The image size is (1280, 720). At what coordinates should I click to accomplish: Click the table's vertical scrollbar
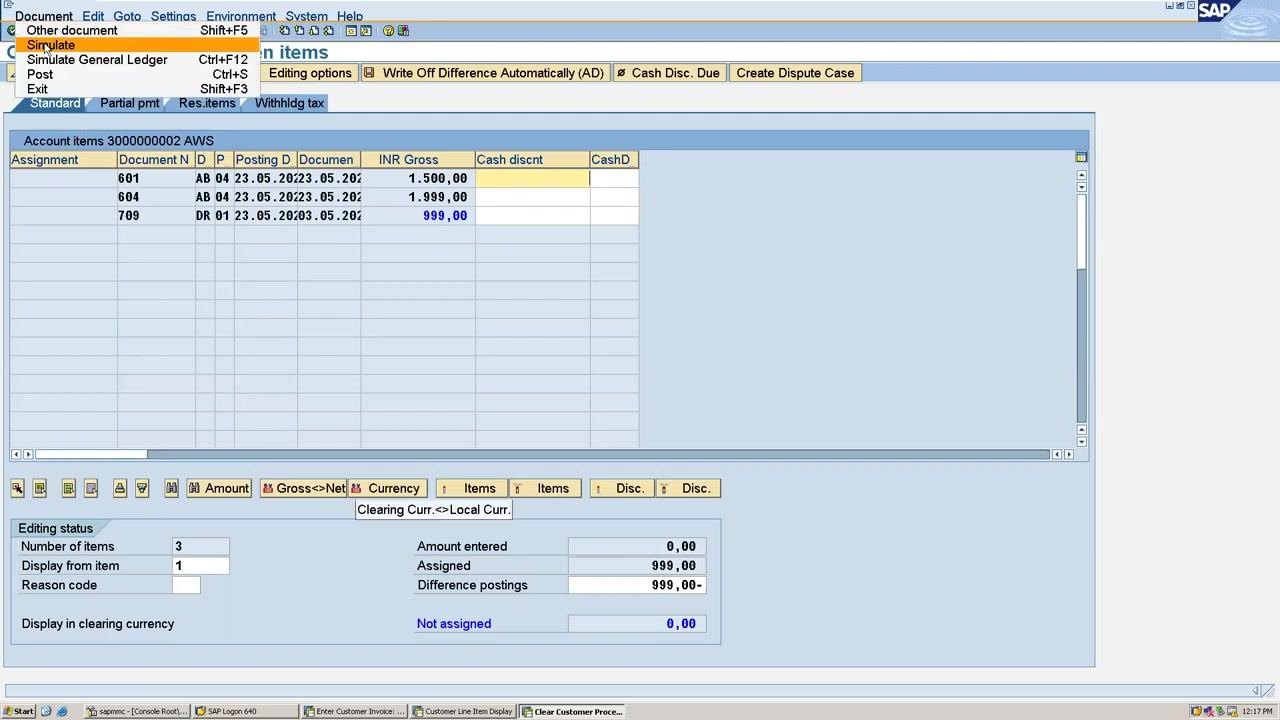click(1081, 308)
